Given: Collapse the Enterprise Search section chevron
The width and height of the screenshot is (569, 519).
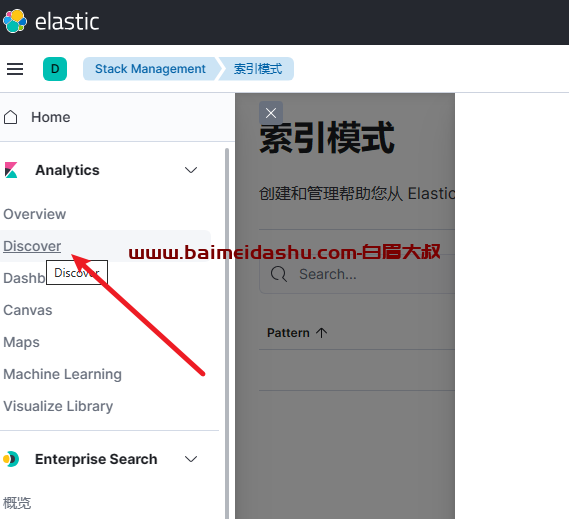Looking at the screenshot, I should (191, 459).
